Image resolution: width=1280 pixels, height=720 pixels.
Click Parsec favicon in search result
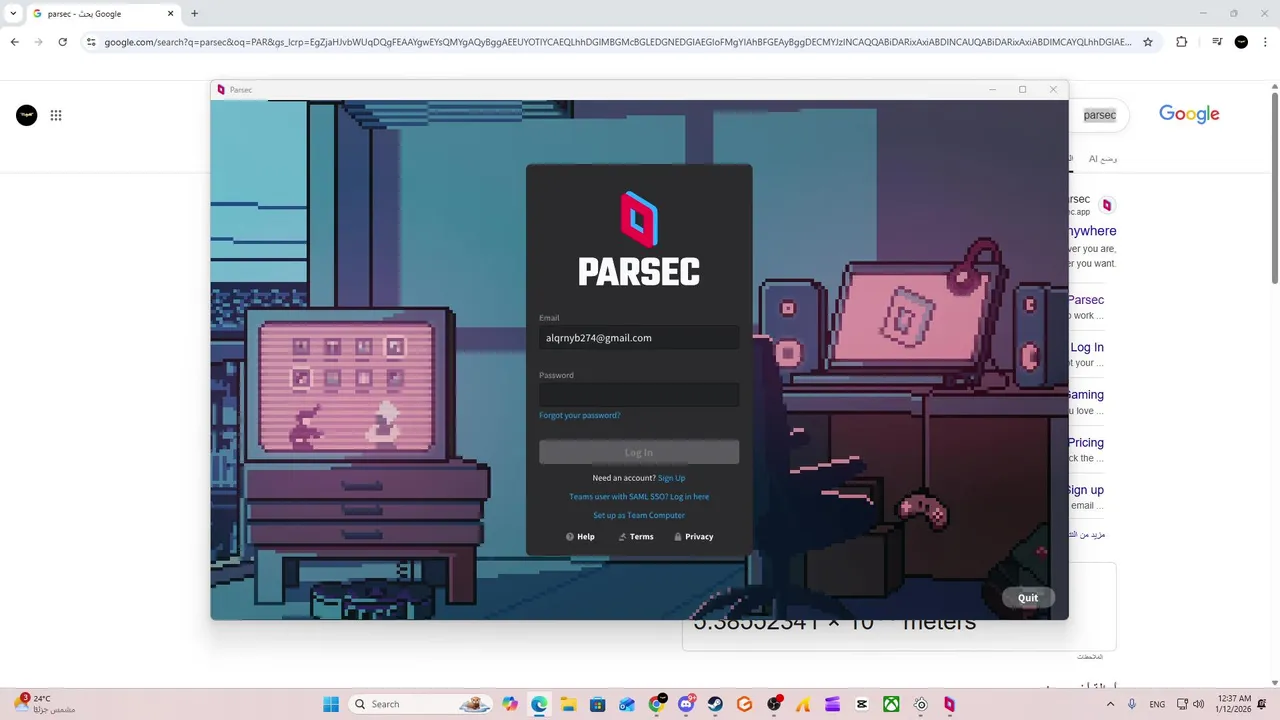click(1106, 205)
